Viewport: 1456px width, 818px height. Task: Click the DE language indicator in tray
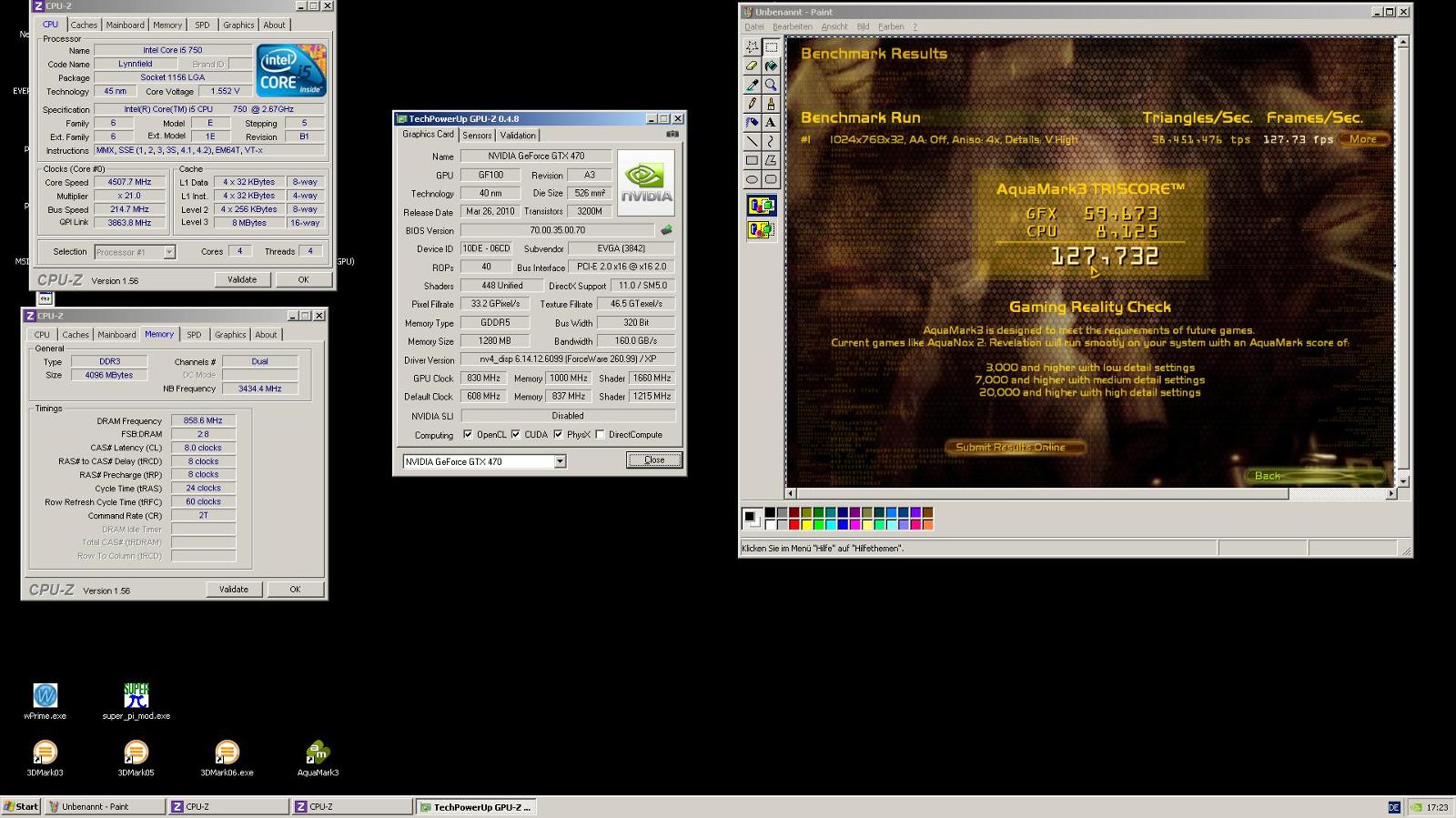coord(1394,807)
